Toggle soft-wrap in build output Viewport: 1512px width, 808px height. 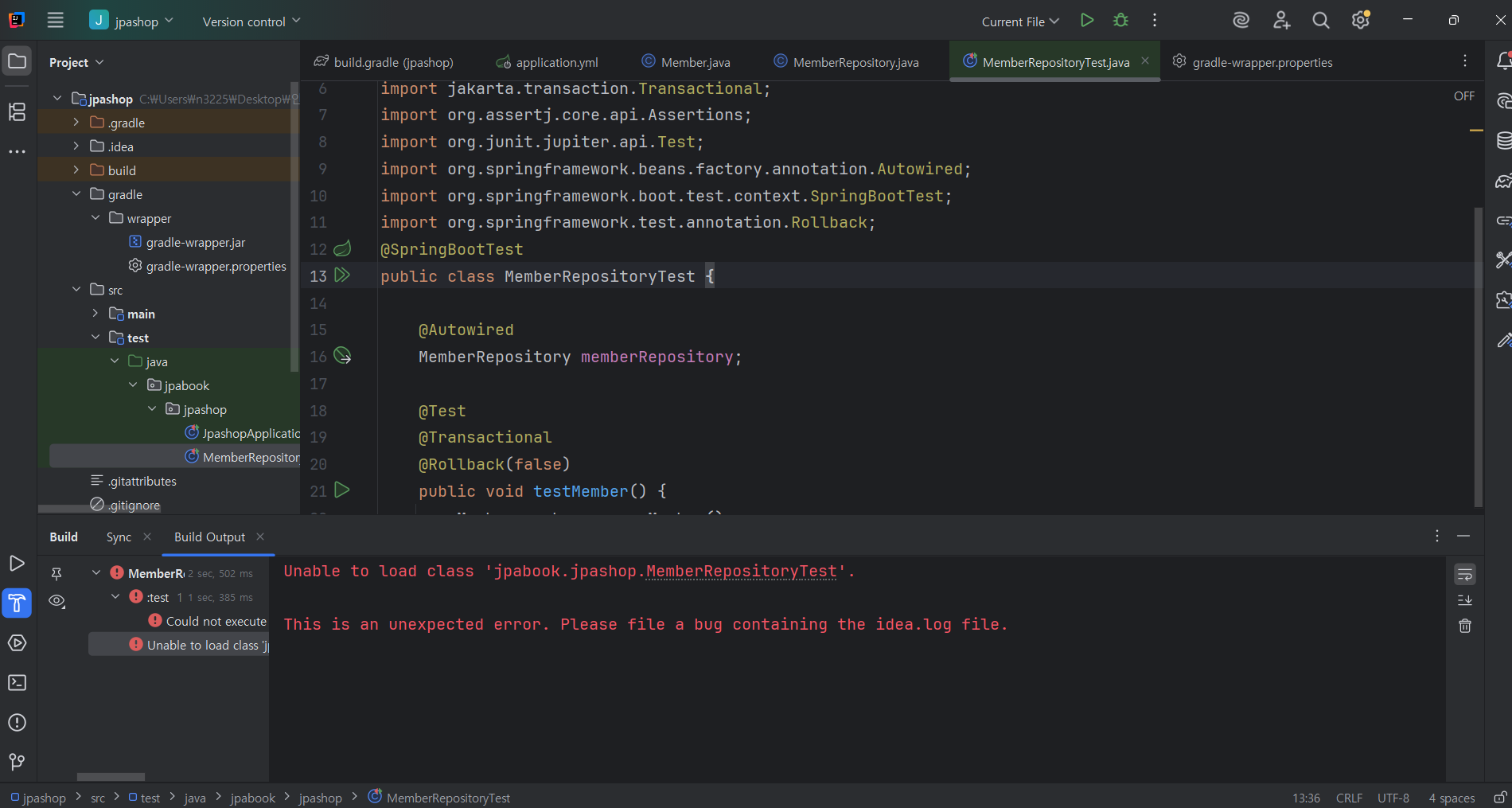tap(1464, 574)
